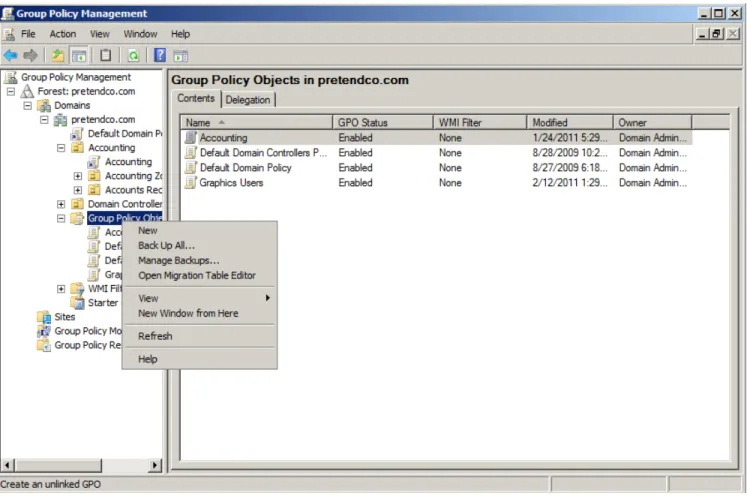Click the Default Domain Policy icon in list
The width and height of the screenshot is (747, 496).
click(191, 168)
